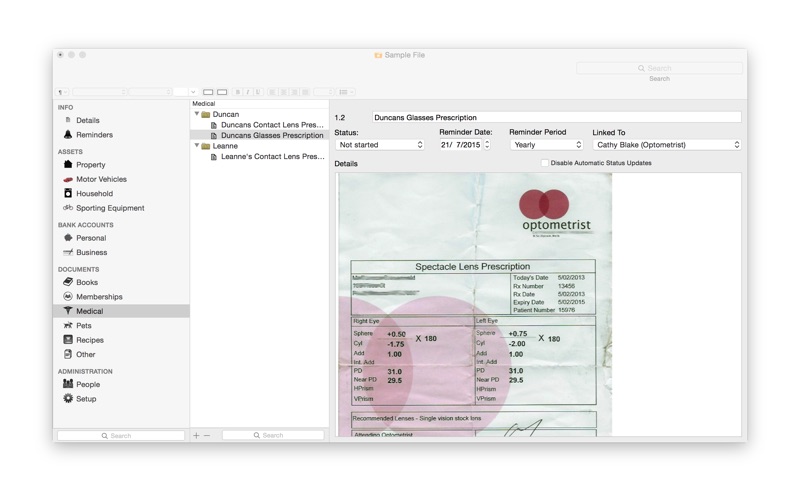Open the font typeface dropdown in toolbar
Screen dimensions: 800x500
(150, 92)
